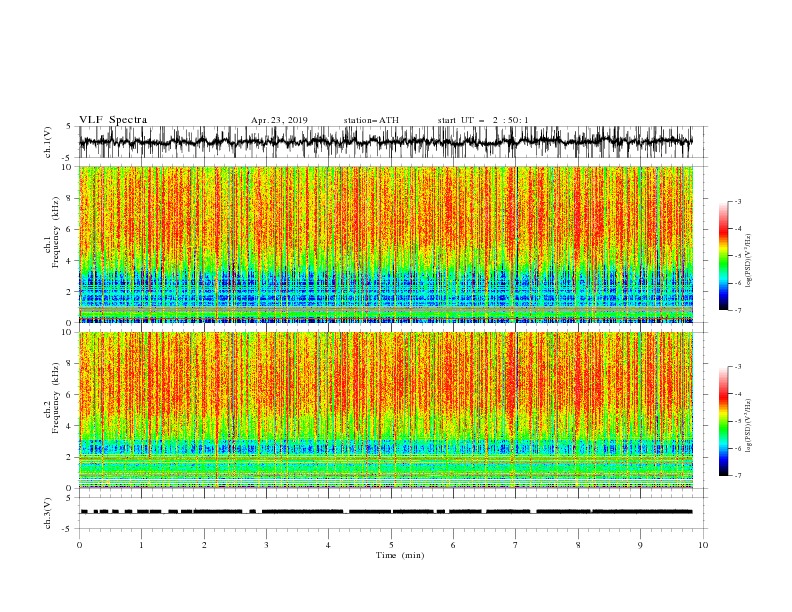Viewport: 792px width, 612px height.
Task: Click tick label "3" on the Time axis
Action: (x=266, y=545)
